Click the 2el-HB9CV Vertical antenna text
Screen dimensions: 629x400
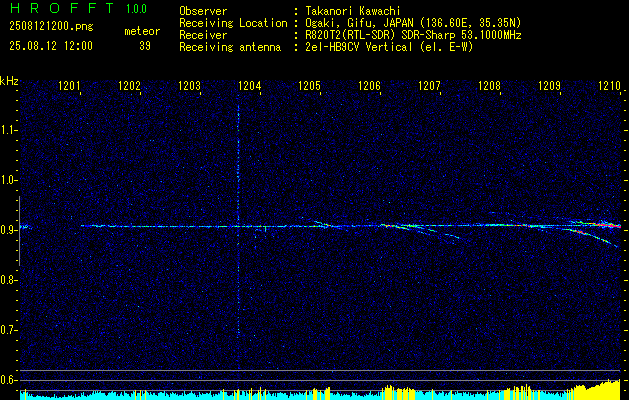pos(389,47)
